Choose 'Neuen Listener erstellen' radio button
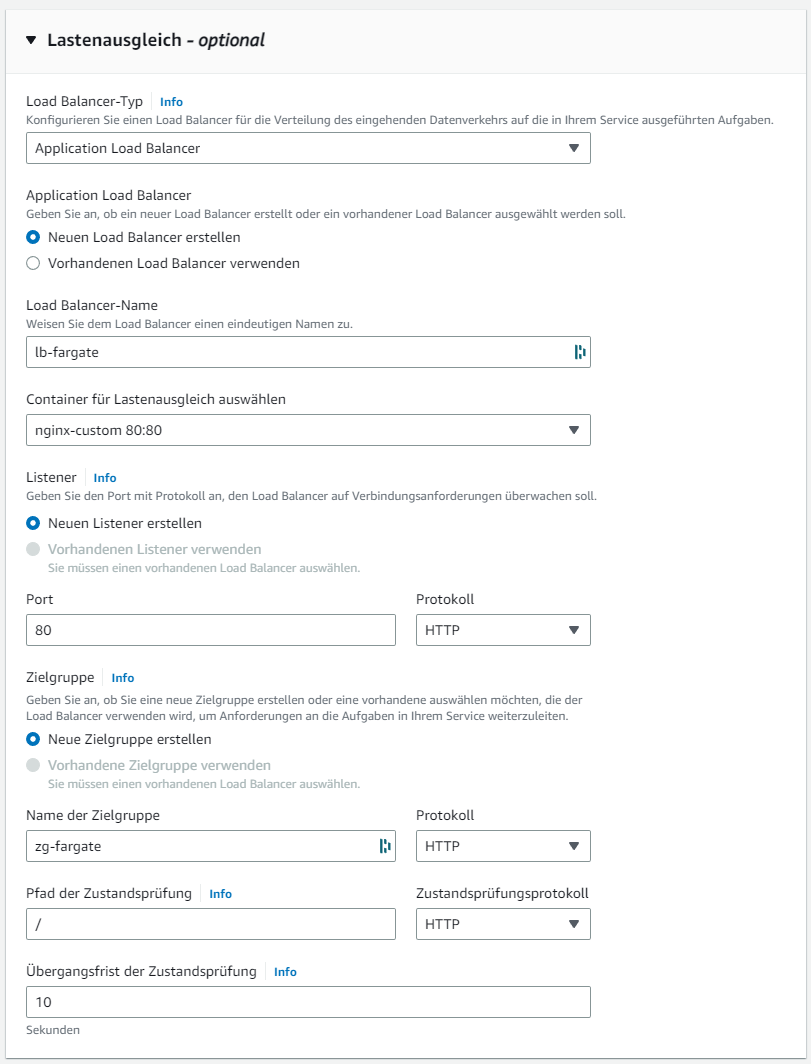The height and width of the screenshot is (1064, 811). coord(33,523)
